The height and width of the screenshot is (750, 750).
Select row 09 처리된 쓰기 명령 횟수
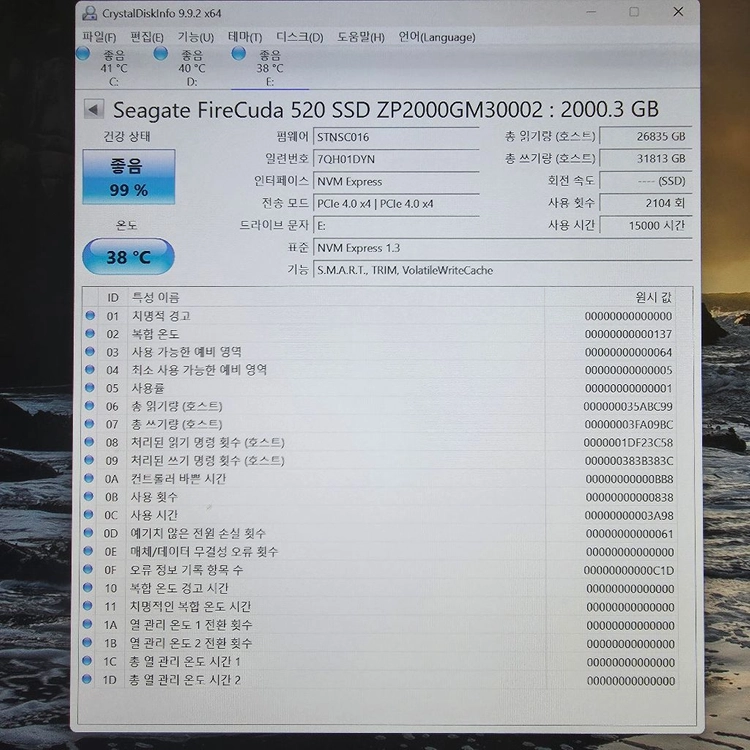click(381, 461)
